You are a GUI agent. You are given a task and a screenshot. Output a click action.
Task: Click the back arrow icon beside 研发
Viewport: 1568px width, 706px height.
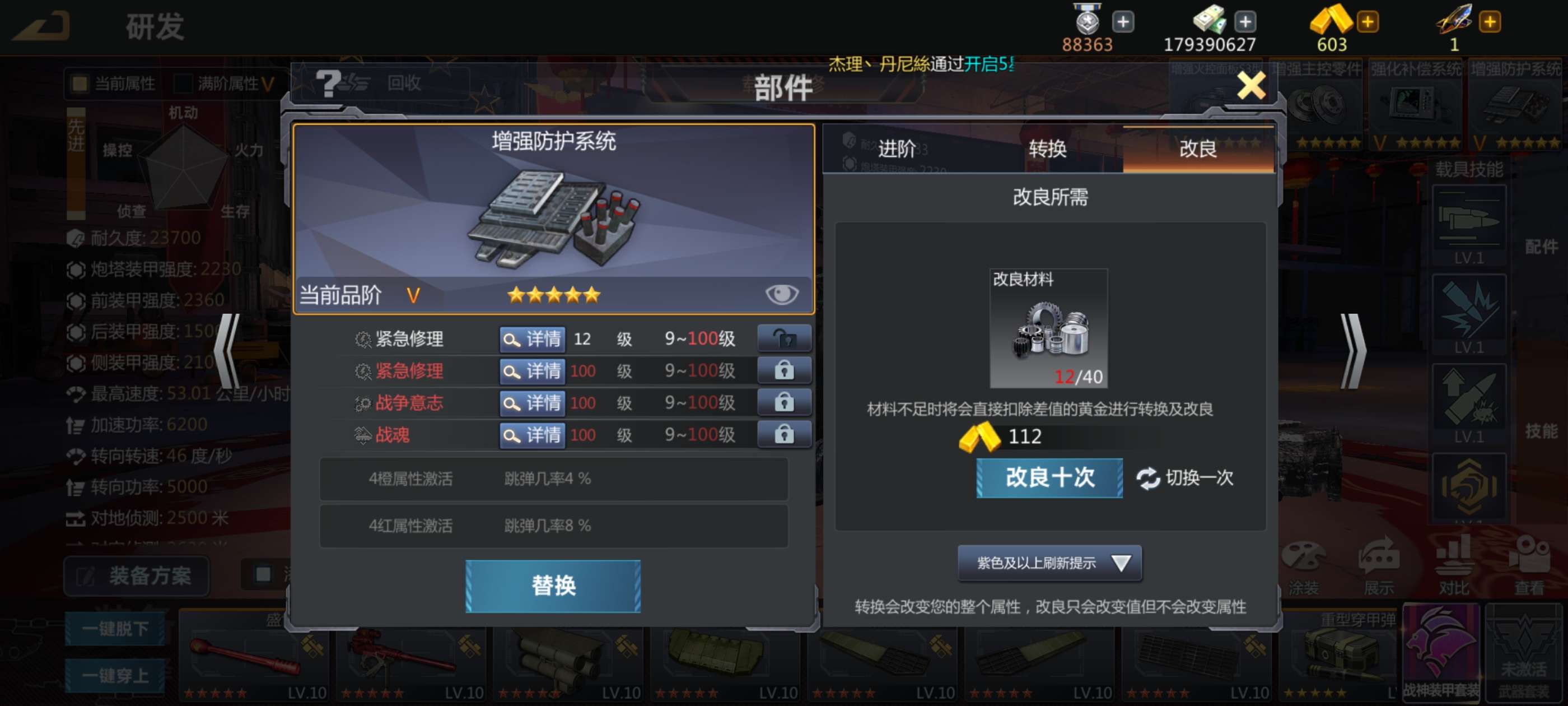tap(41, 26)
